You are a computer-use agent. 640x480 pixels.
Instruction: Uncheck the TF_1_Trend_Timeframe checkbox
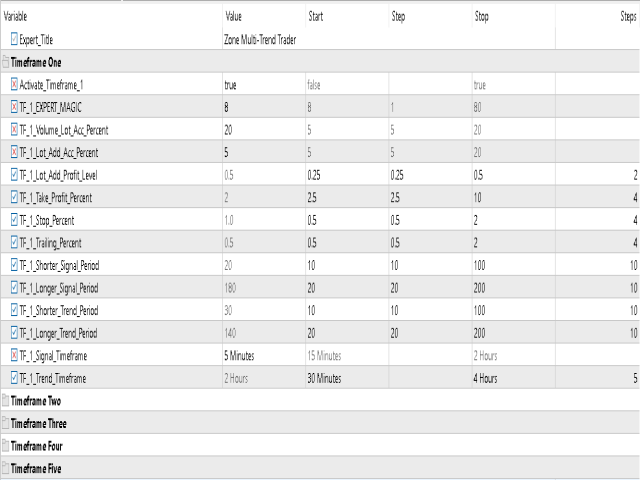pos(14,378)
